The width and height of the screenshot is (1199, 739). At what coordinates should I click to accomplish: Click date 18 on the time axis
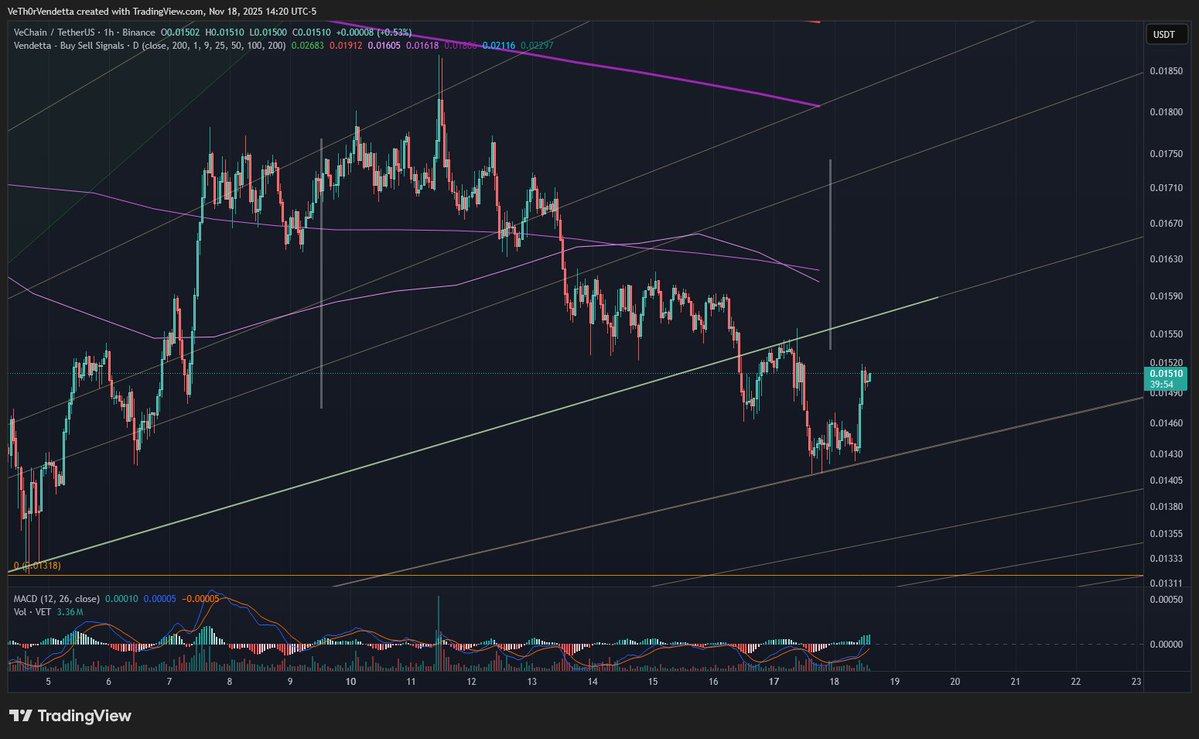[x=834, y=682]
